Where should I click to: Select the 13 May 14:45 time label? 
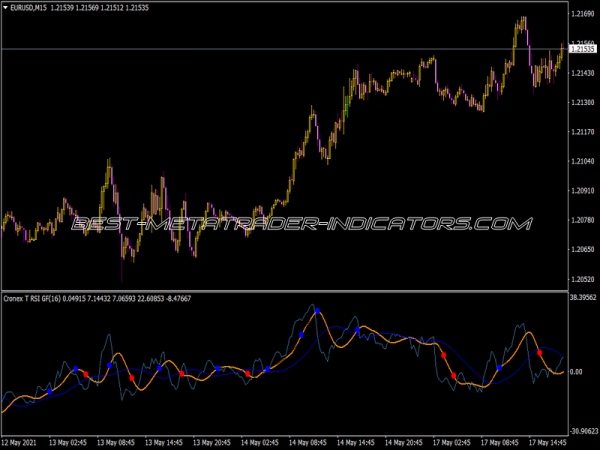coord(166,441)
